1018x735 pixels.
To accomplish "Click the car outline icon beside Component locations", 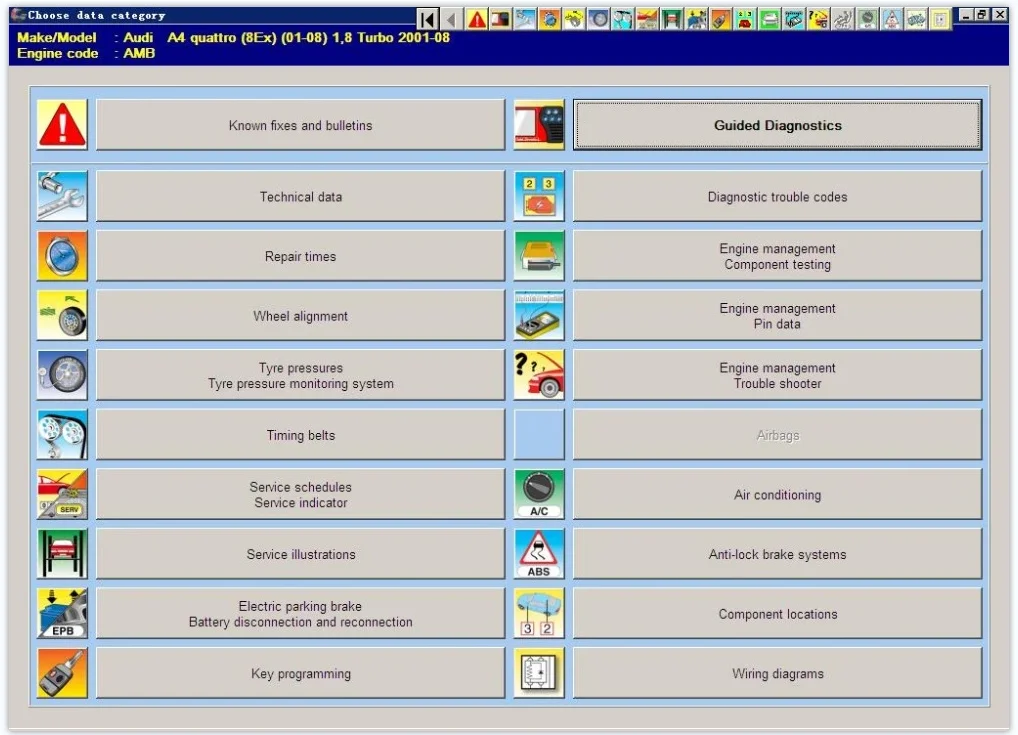I will (539, 614).
